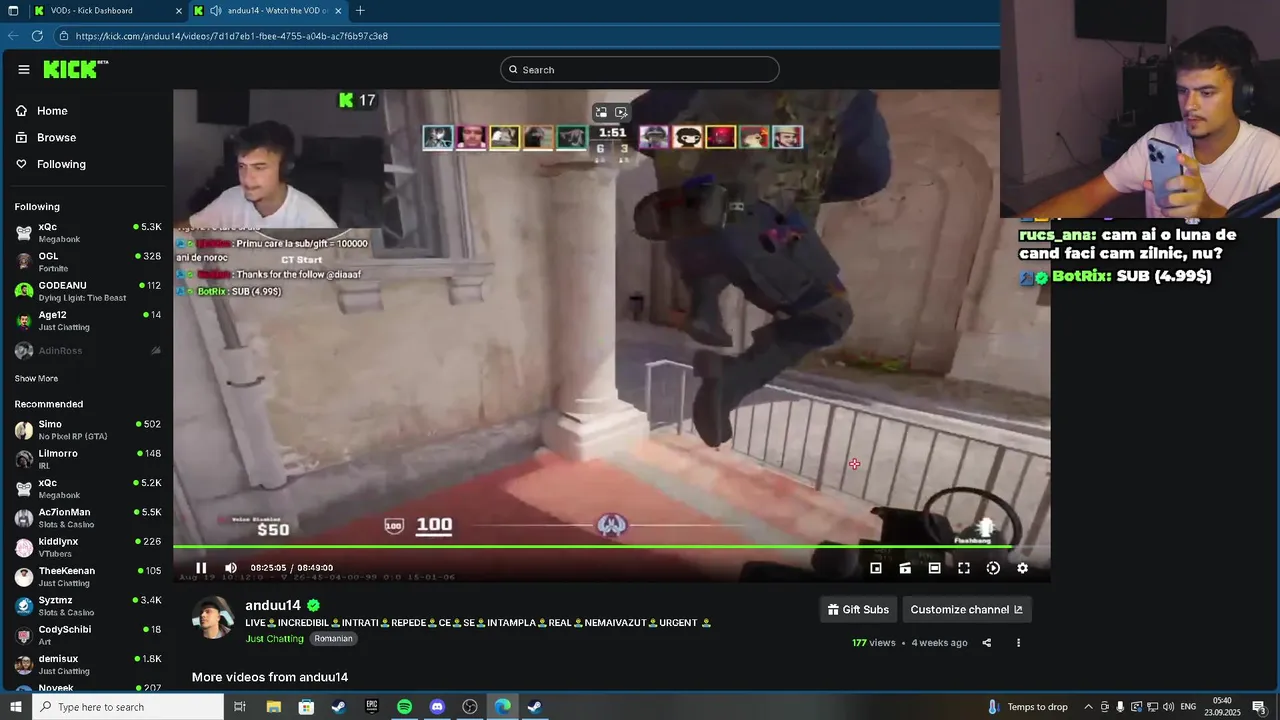Screen dimensions: 1280x720
Task: Open the Windows notification center
Action: tap(1260, 707)
